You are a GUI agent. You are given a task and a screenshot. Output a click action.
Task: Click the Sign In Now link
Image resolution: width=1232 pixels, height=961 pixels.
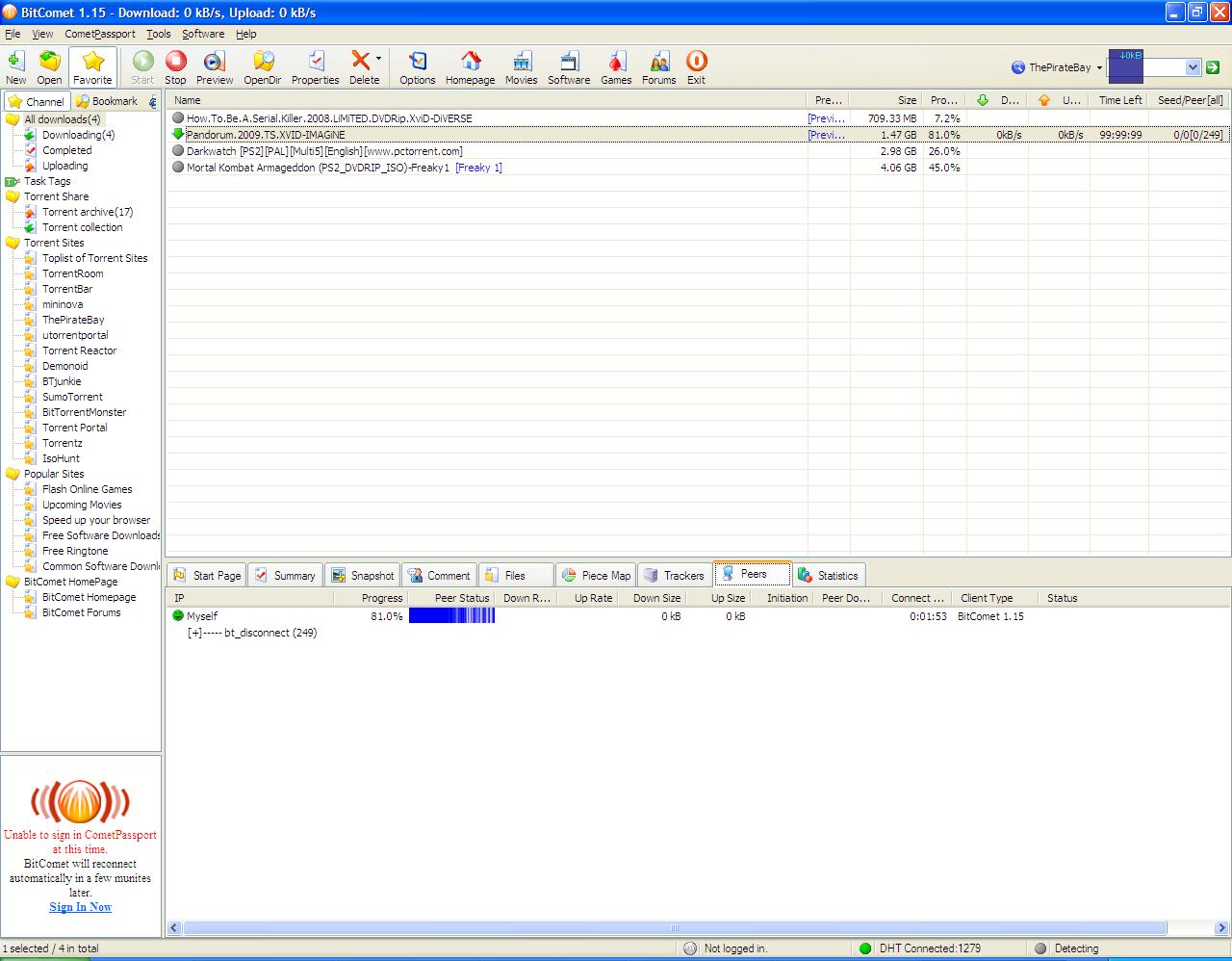80,907
